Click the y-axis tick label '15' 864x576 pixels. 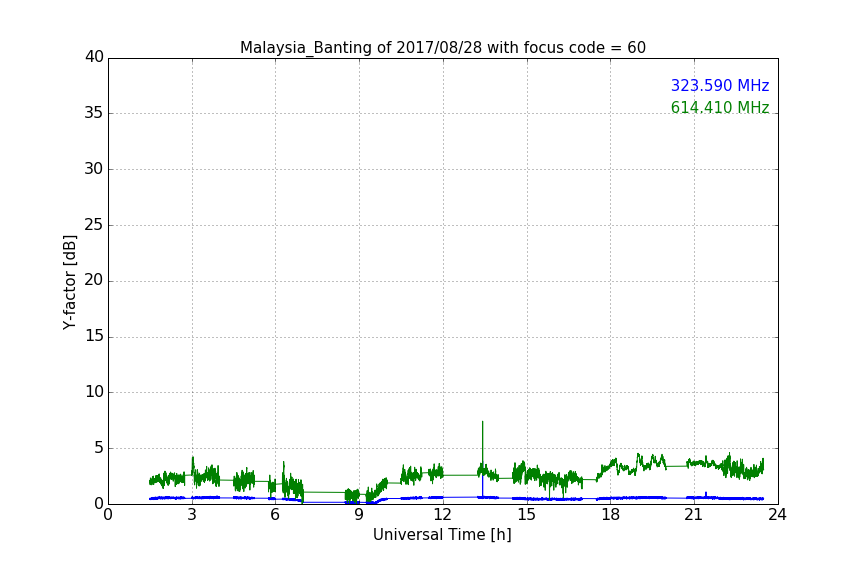tap(94, 336)
